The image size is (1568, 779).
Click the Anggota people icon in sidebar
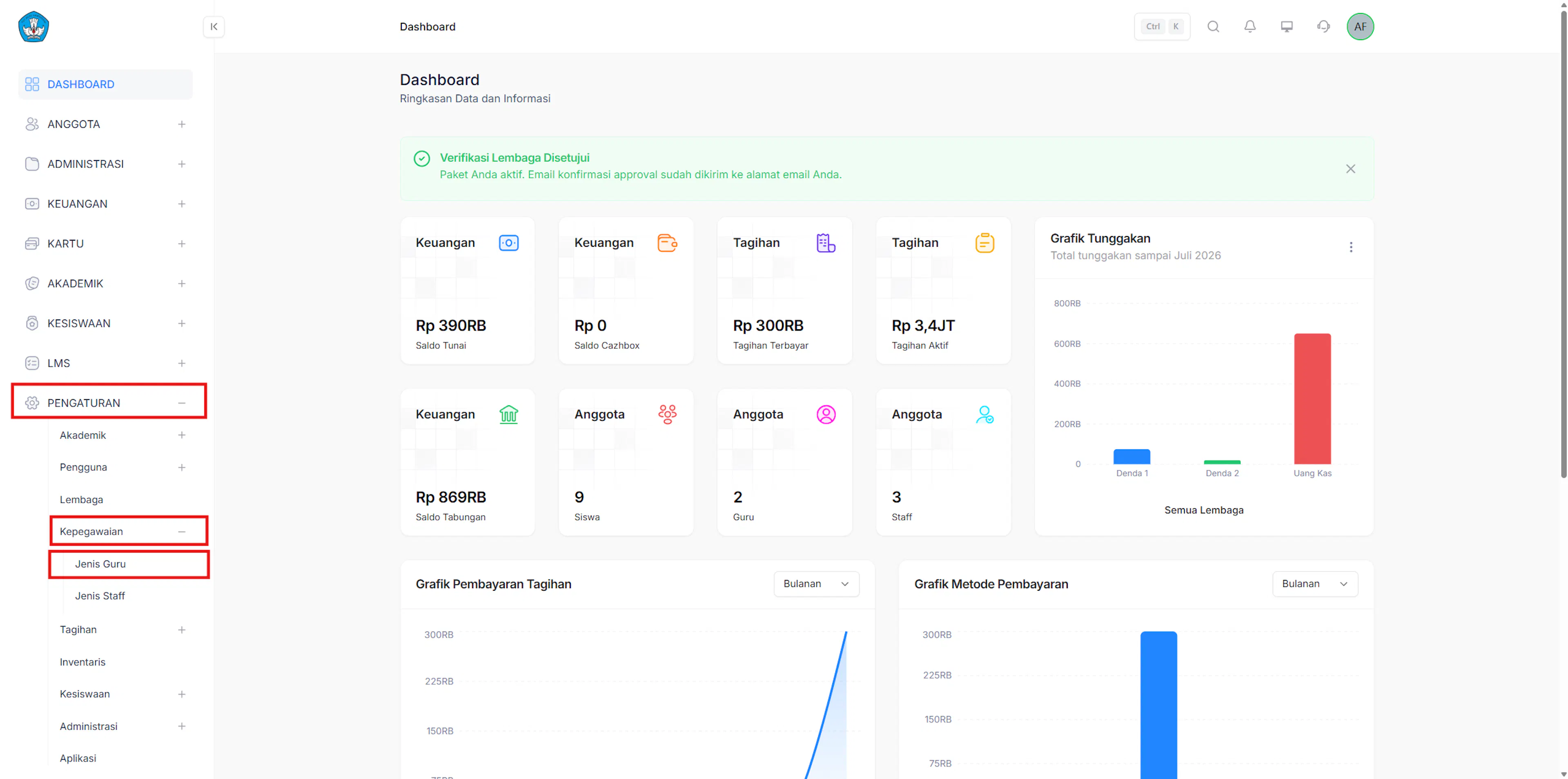32,124
